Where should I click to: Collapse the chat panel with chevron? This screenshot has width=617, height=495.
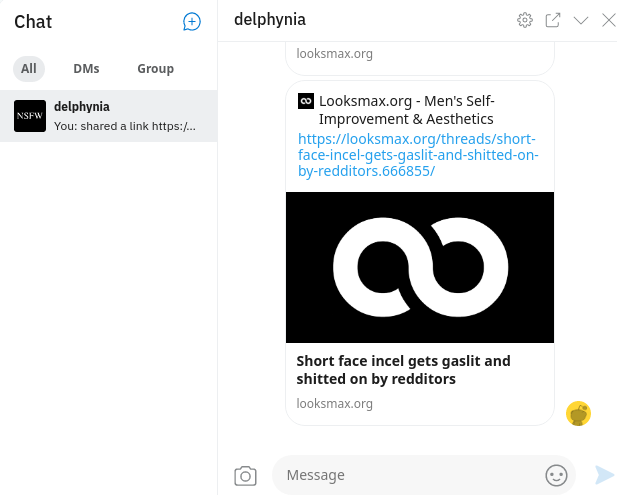581,20
